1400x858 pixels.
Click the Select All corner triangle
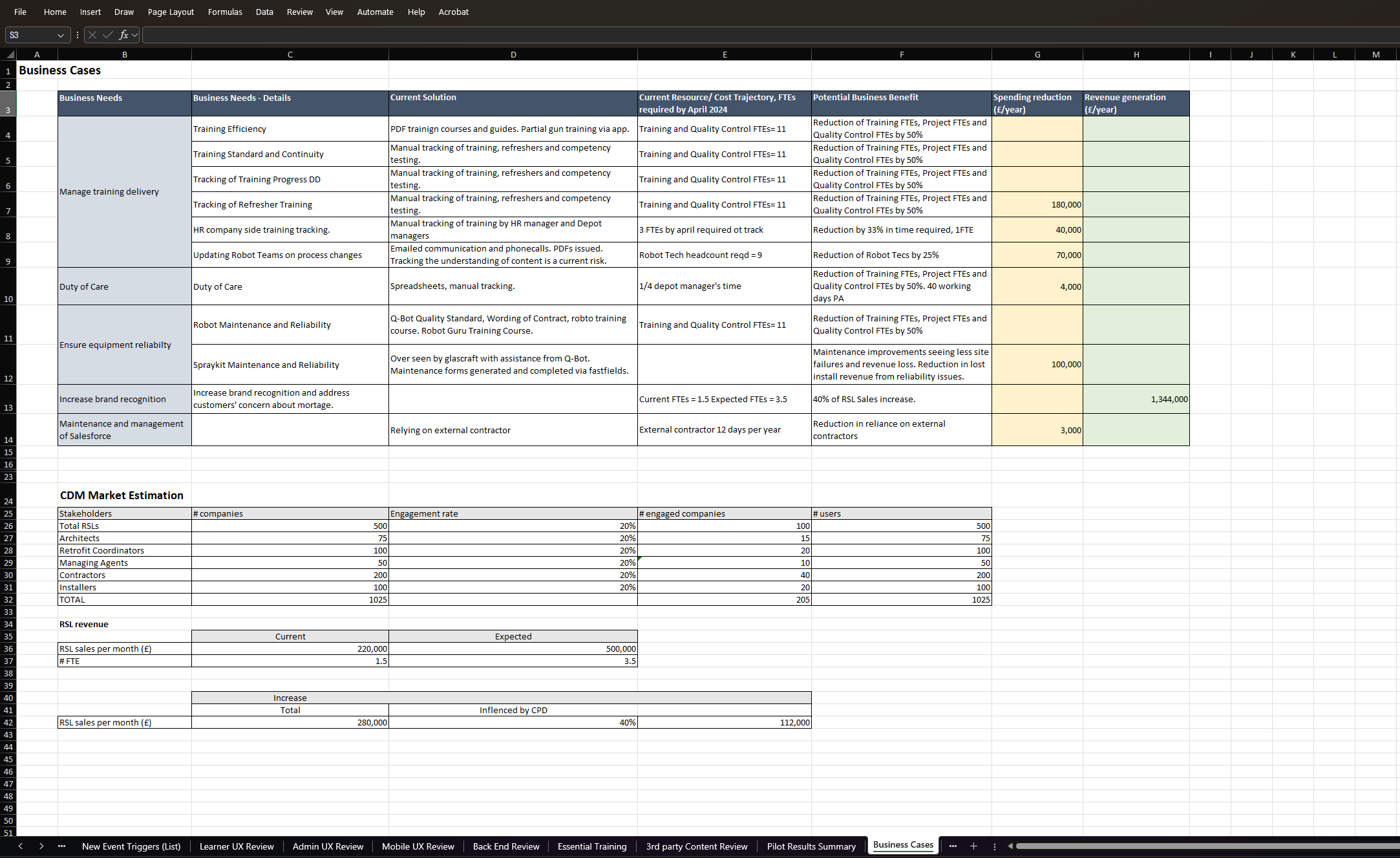pos(10,55)
